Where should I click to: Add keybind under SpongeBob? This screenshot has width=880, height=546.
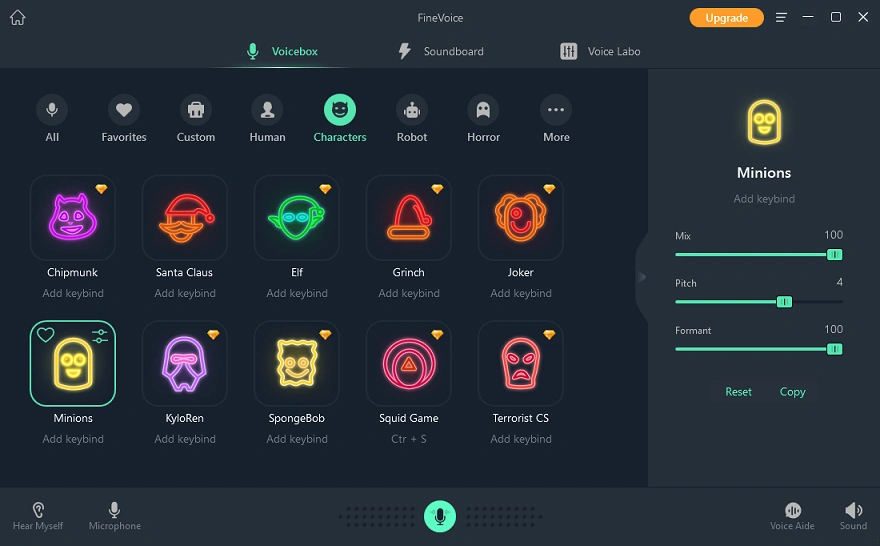[x=297, y=439]
